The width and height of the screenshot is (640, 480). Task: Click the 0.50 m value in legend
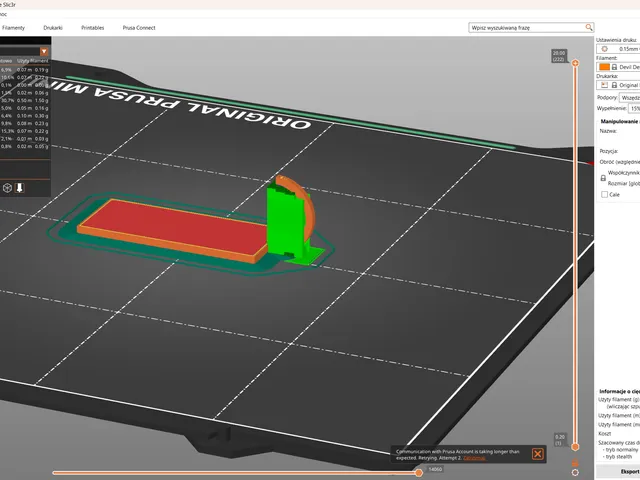point(24,100)
